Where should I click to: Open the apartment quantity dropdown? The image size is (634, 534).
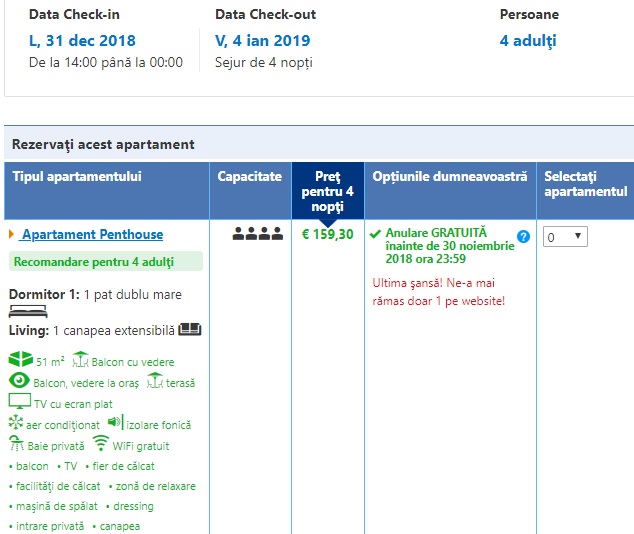click(565, 237)
